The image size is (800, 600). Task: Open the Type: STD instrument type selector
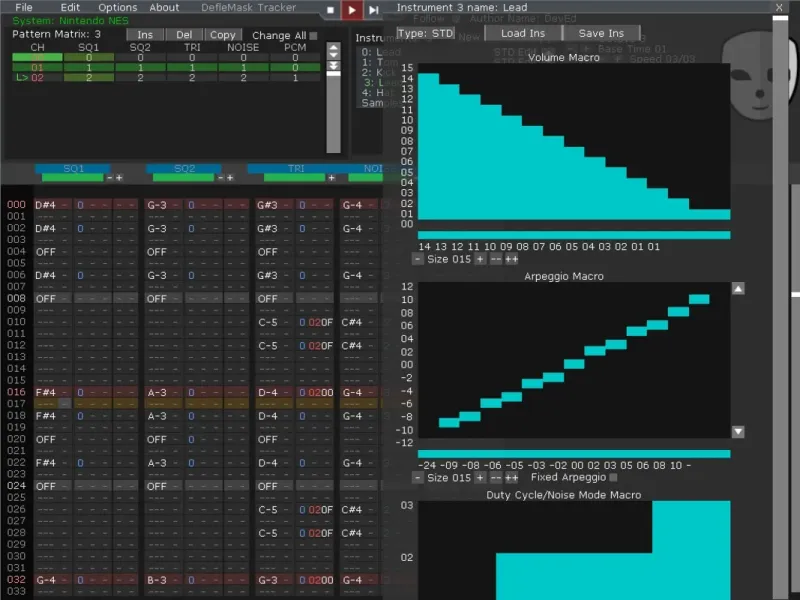coord(426,33)
